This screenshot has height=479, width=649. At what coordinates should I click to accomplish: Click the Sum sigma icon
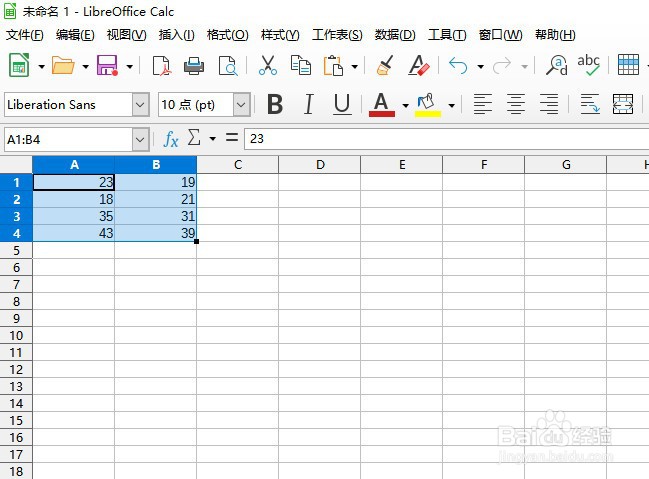(x=194, y=138)
